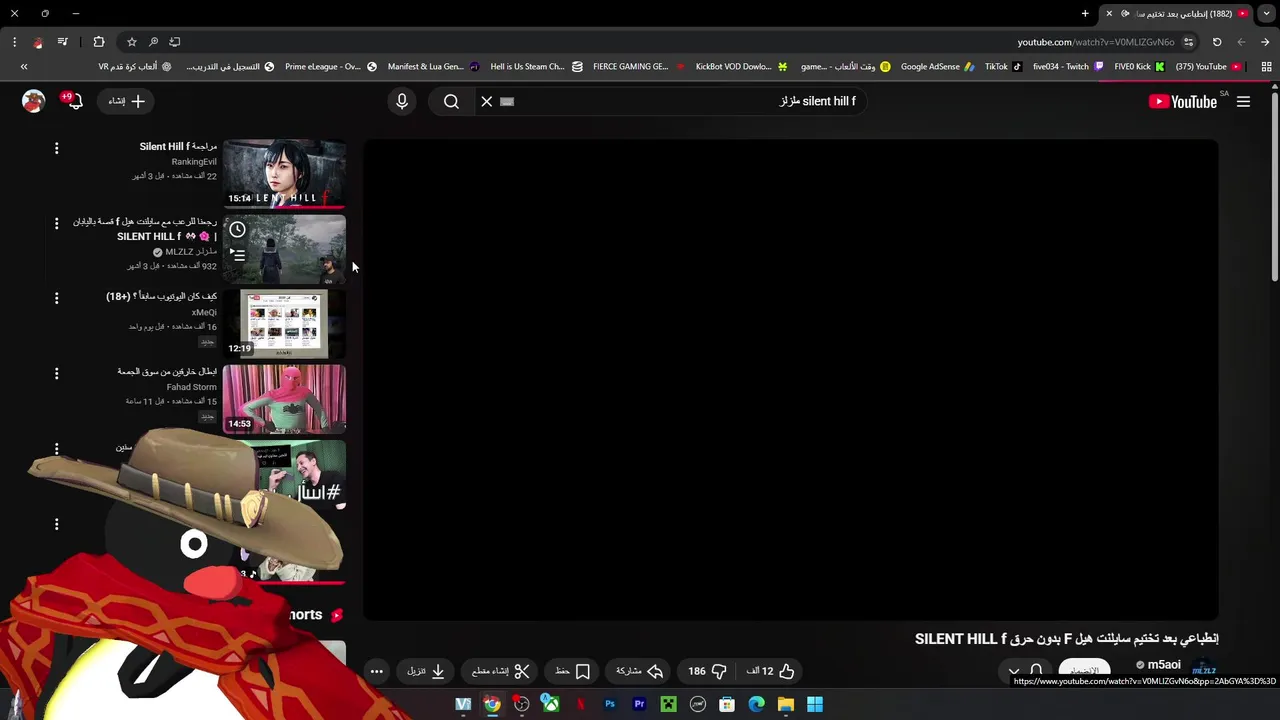Image resolution: width=1280 pixels, height=720 pixels.
Task: Expand notification options chevron beside the bell
Action: (1014, 672)
